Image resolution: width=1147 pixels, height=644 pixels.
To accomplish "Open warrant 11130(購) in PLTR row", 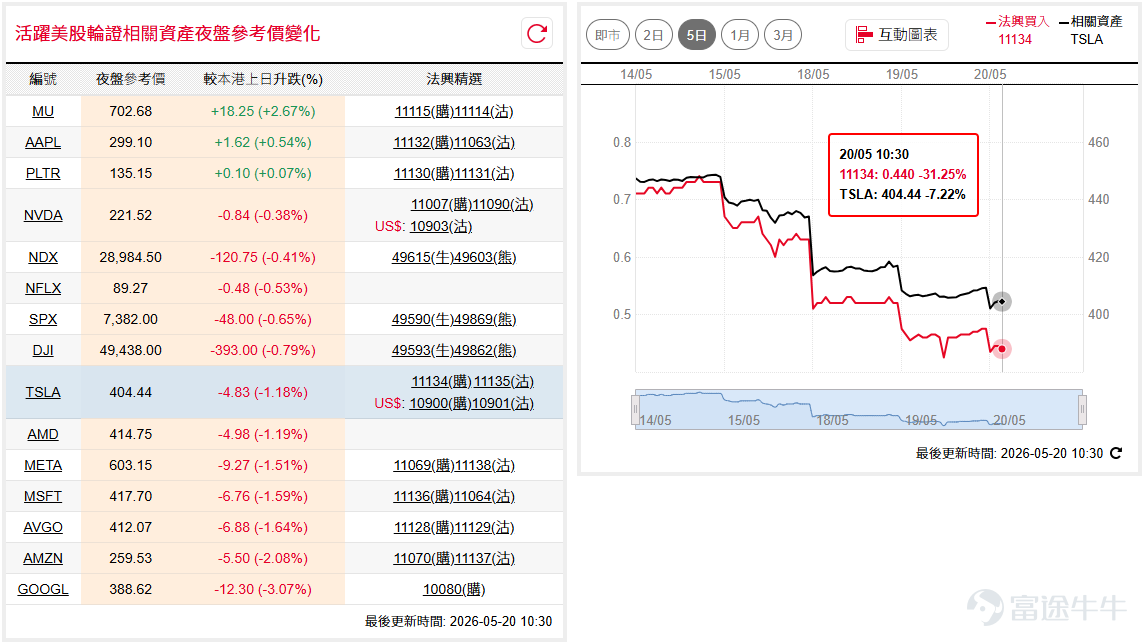I will [424, 173].
